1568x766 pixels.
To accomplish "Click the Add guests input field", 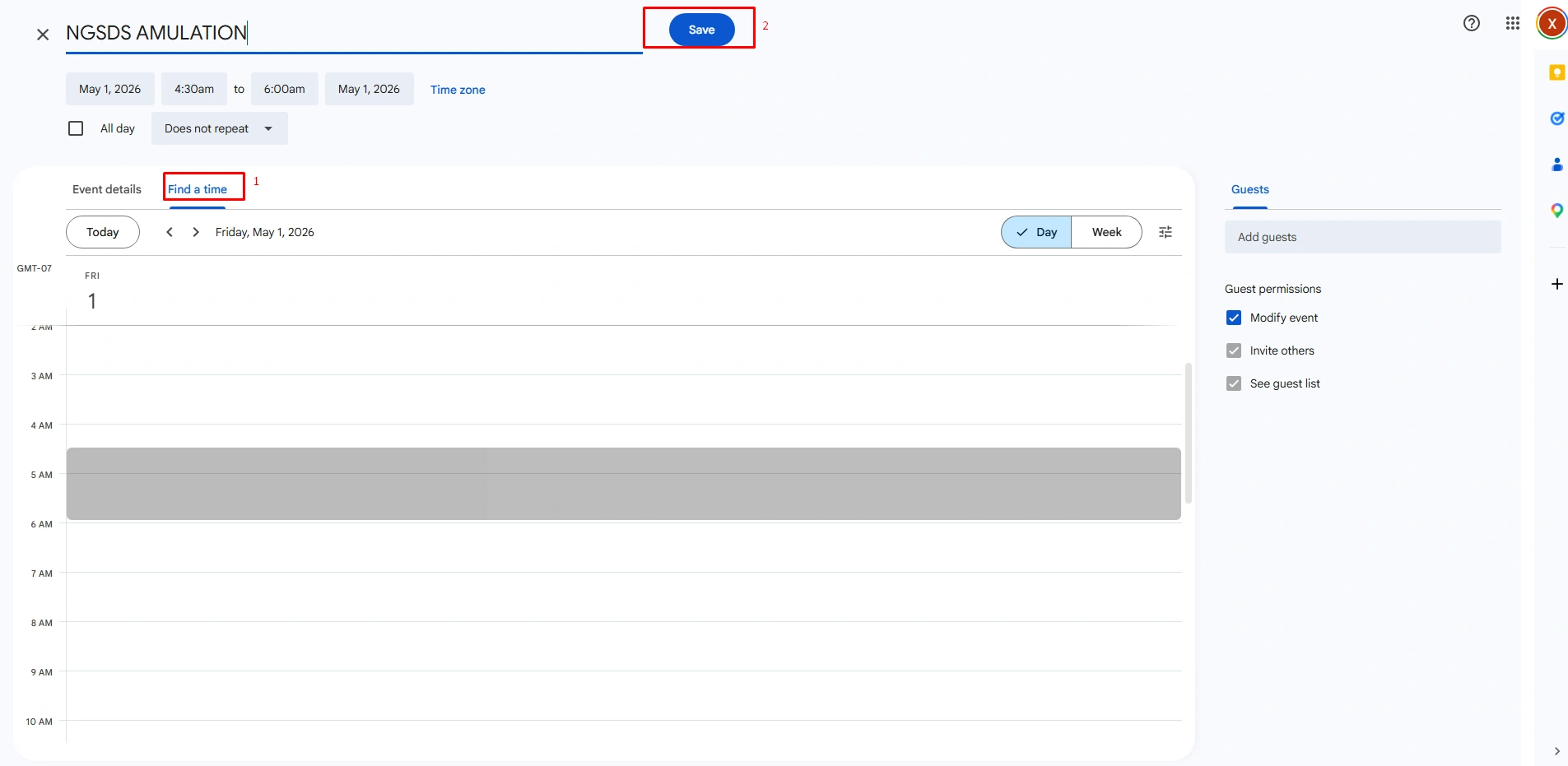I will tap(1363, 237).
